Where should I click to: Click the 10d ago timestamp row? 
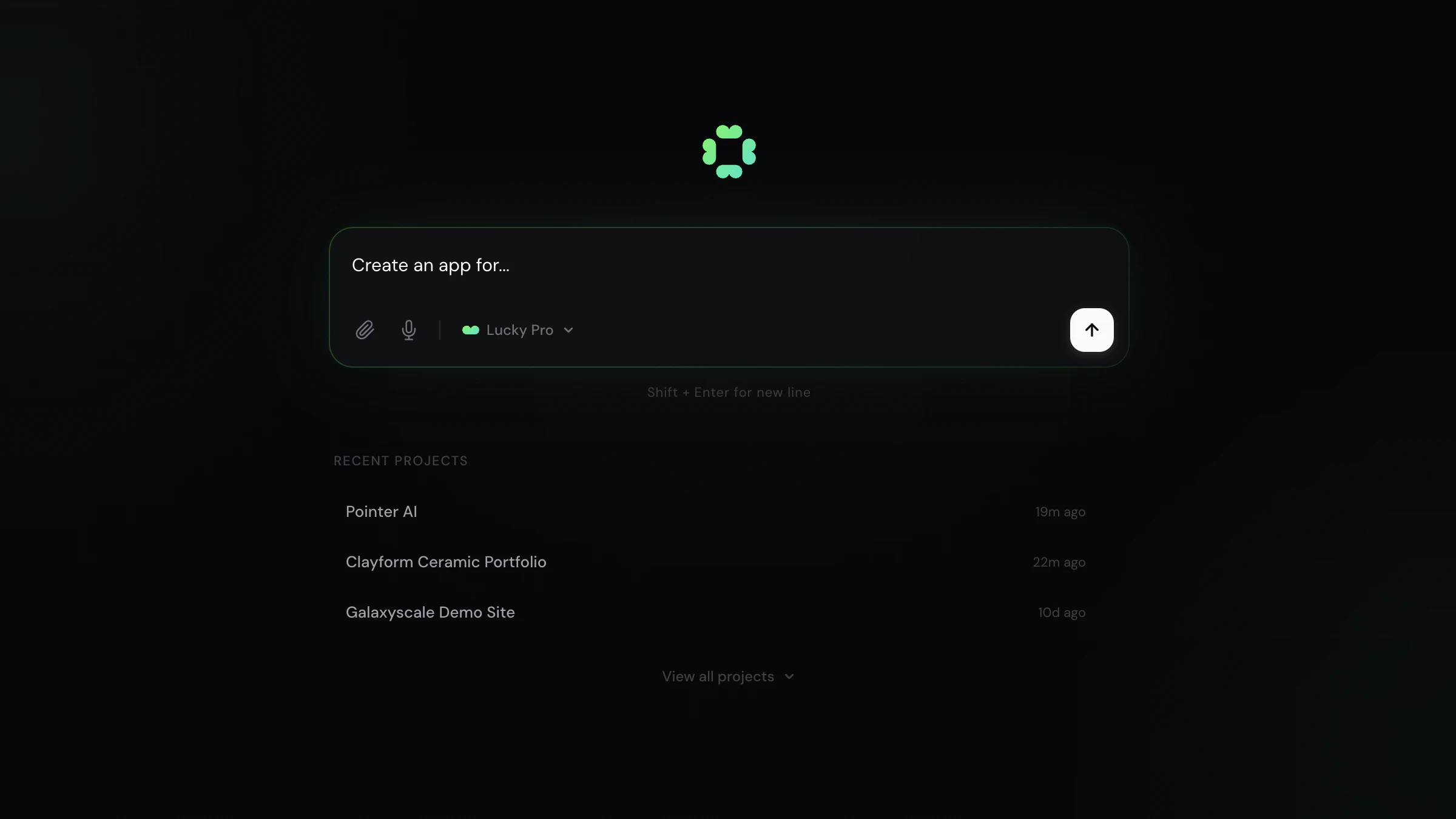(715, 612)
